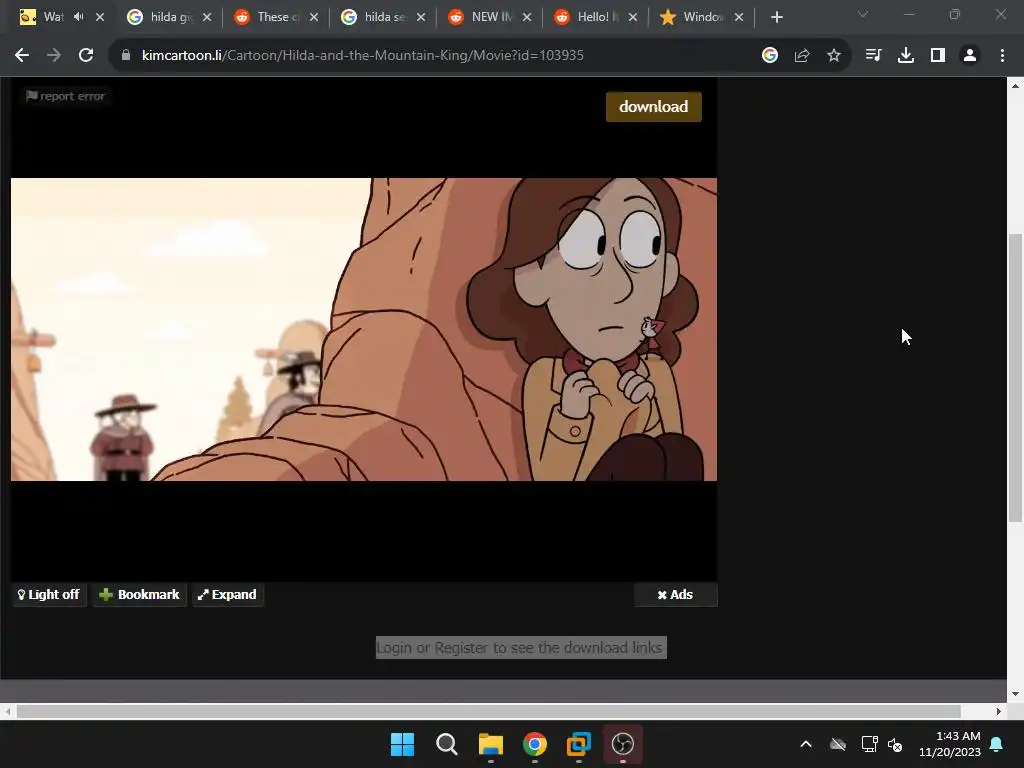Image resolution: width=1024 pixels, height=768 pixels.
Task: Close the 'NEW IM' Reddit tab
Action: point(527,17)
